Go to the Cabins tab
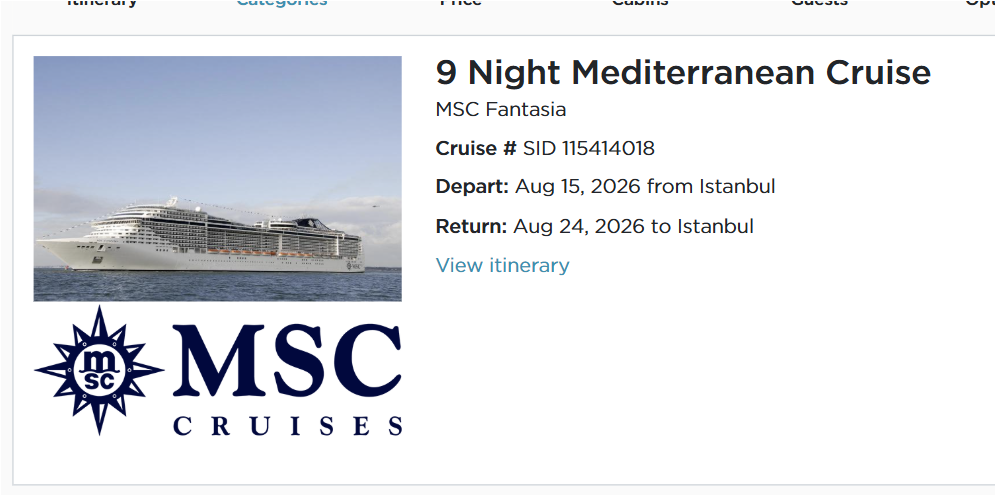The image size is (996, 496). coord(640,3)
